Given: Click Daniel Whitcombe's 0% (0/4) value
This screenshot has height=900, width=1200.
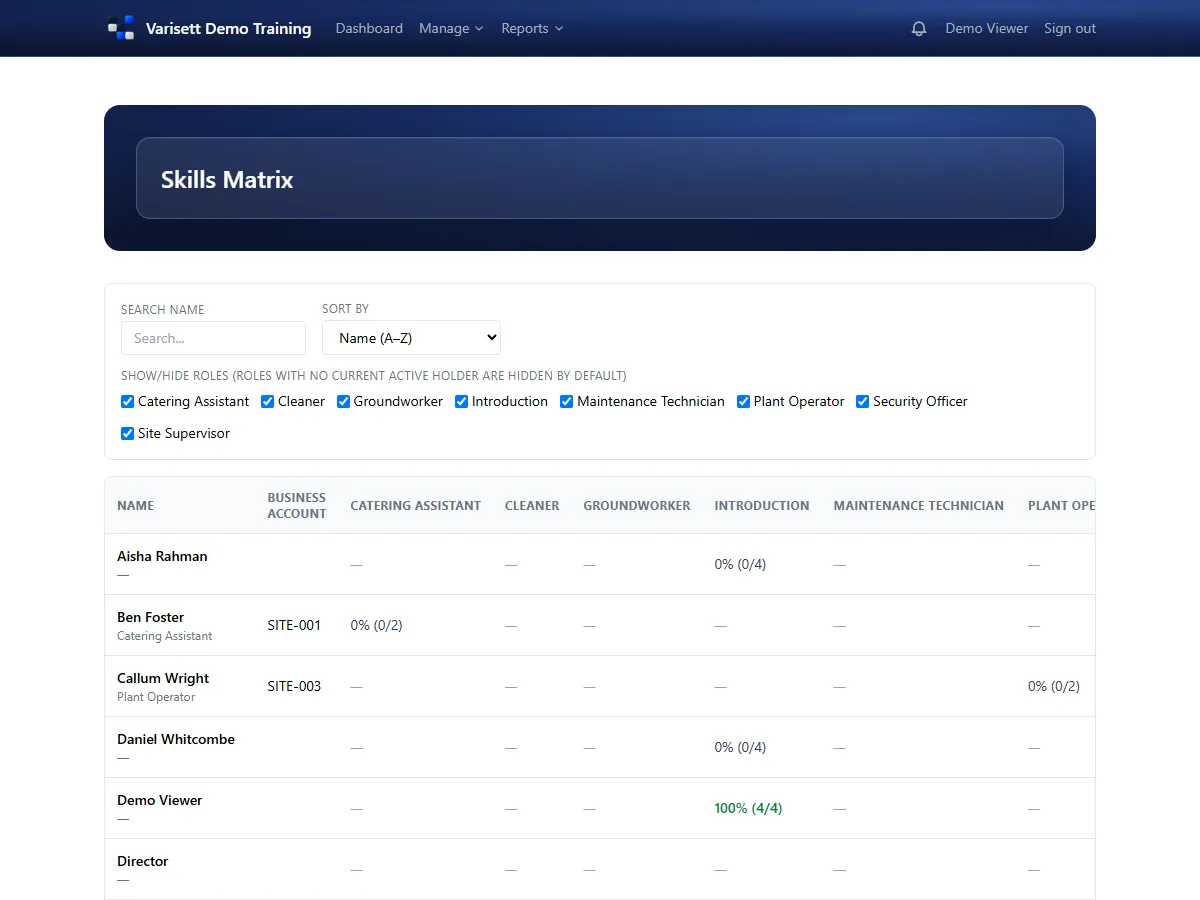Looking at the screenshot, I should click(x=740, y=747).
